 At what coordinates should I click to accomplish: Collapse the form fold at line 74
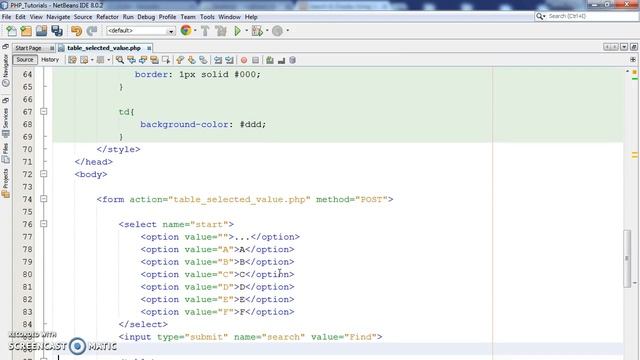click(44, 199)
